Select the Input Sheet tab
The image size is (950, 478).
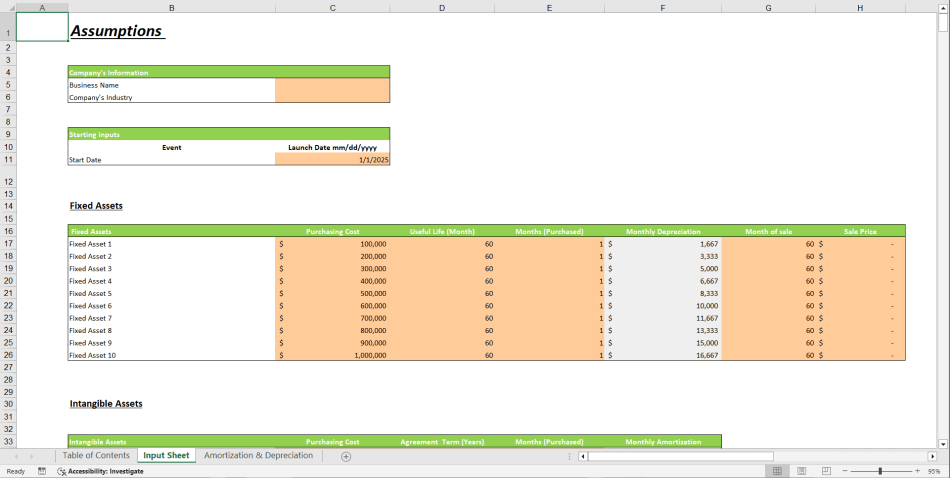coord(166,456)
